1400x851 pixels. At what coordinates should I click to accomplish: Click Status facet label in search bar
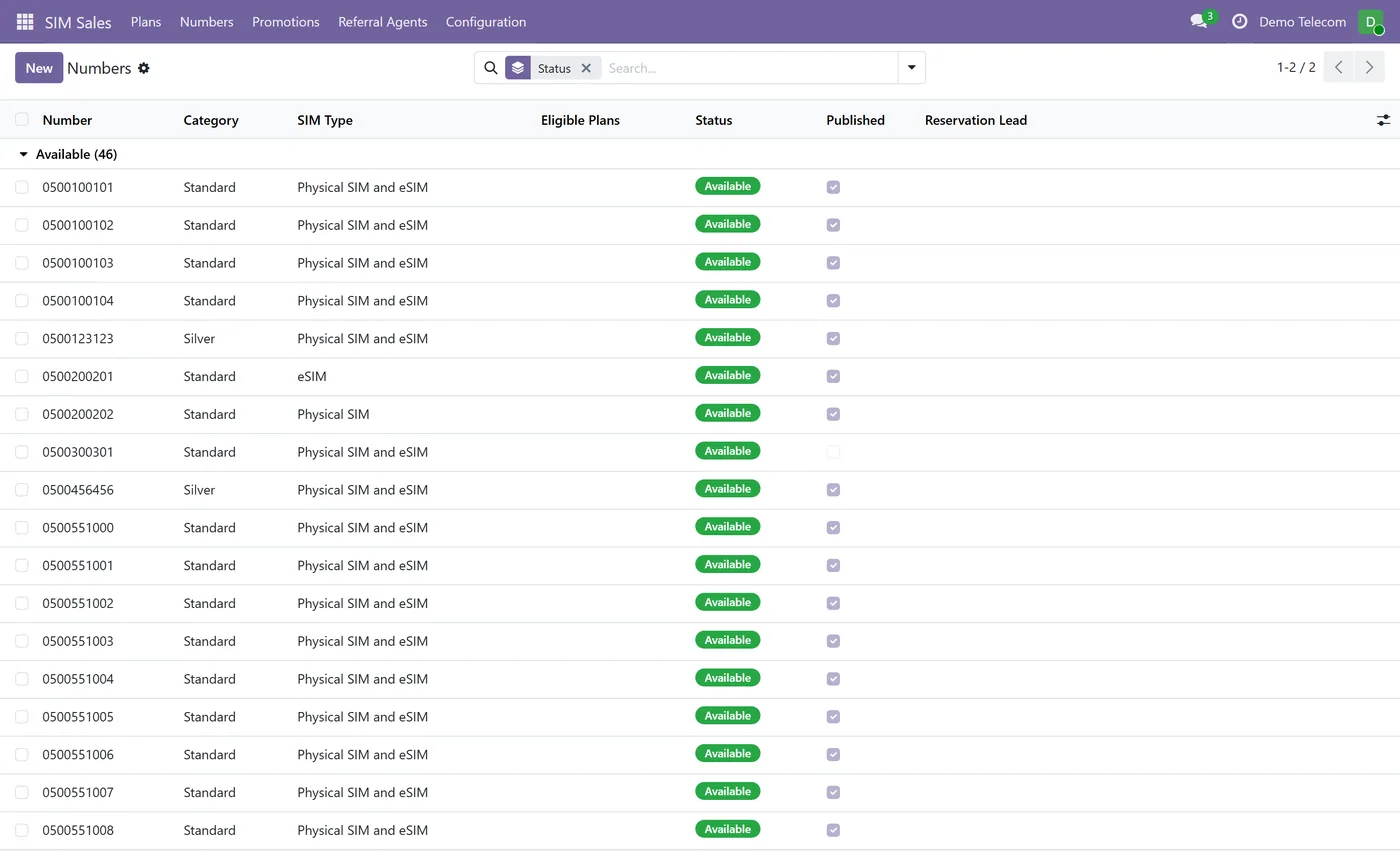(x=554, y=68)
